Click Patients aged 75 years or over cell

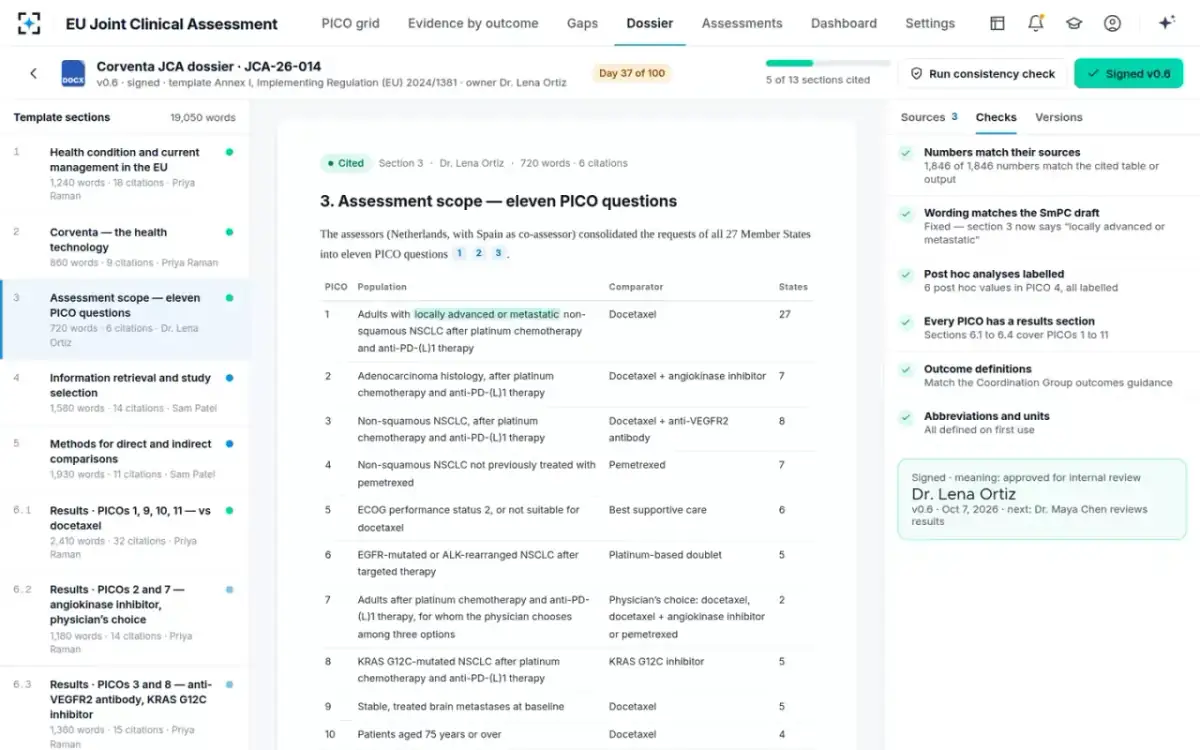(430, 734)
